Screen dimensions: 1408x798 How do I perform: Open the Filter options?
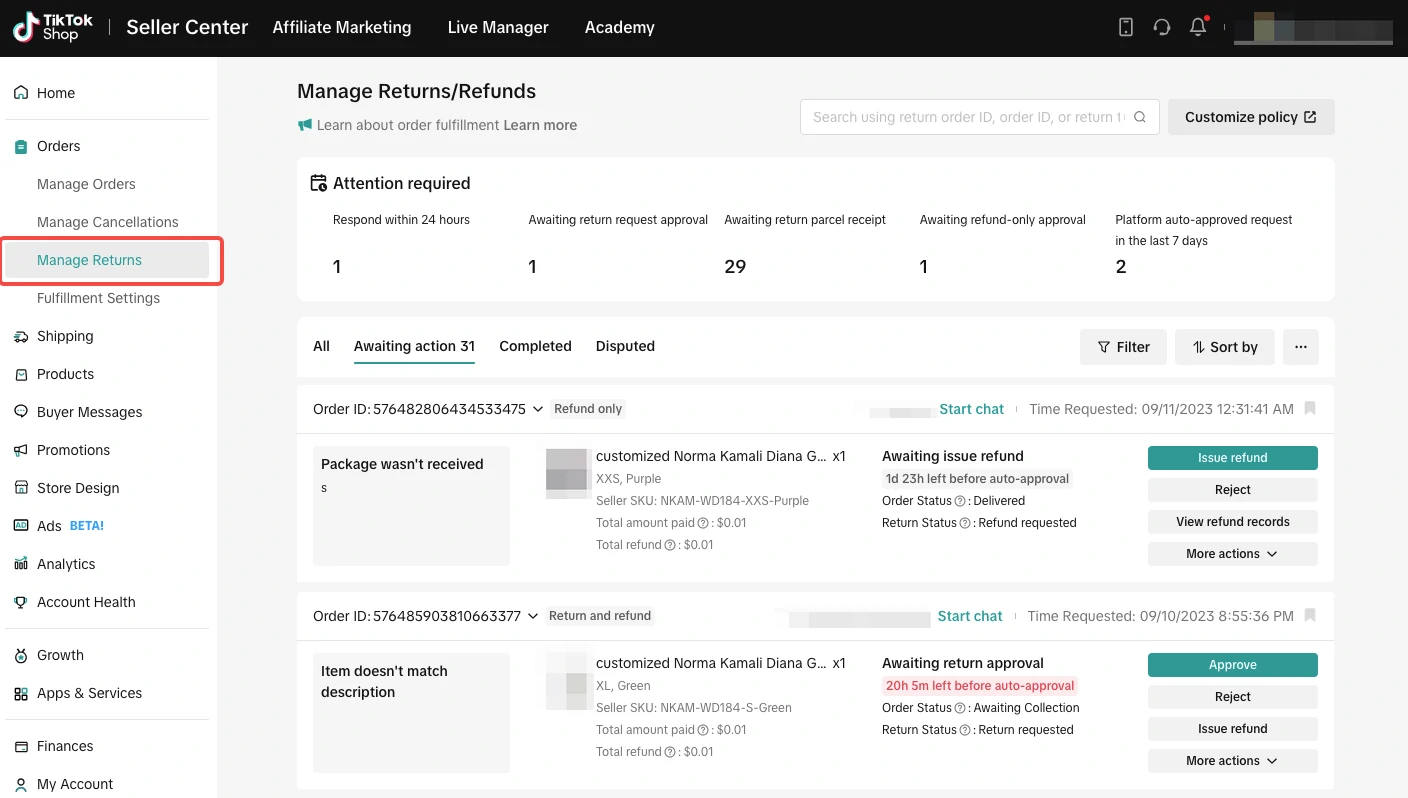coord(1122,347)
